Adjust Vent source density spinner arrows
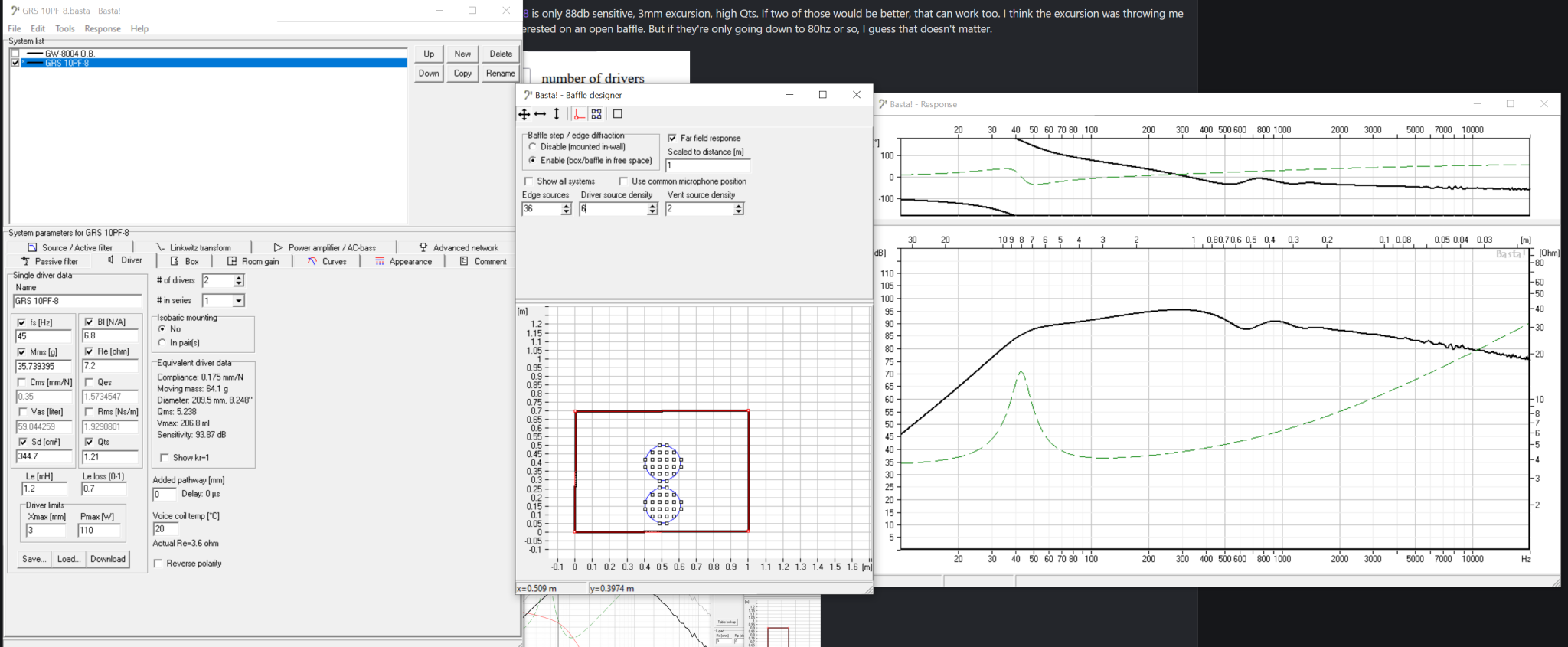Viewport: 1568px width, 647px height. 739,209
